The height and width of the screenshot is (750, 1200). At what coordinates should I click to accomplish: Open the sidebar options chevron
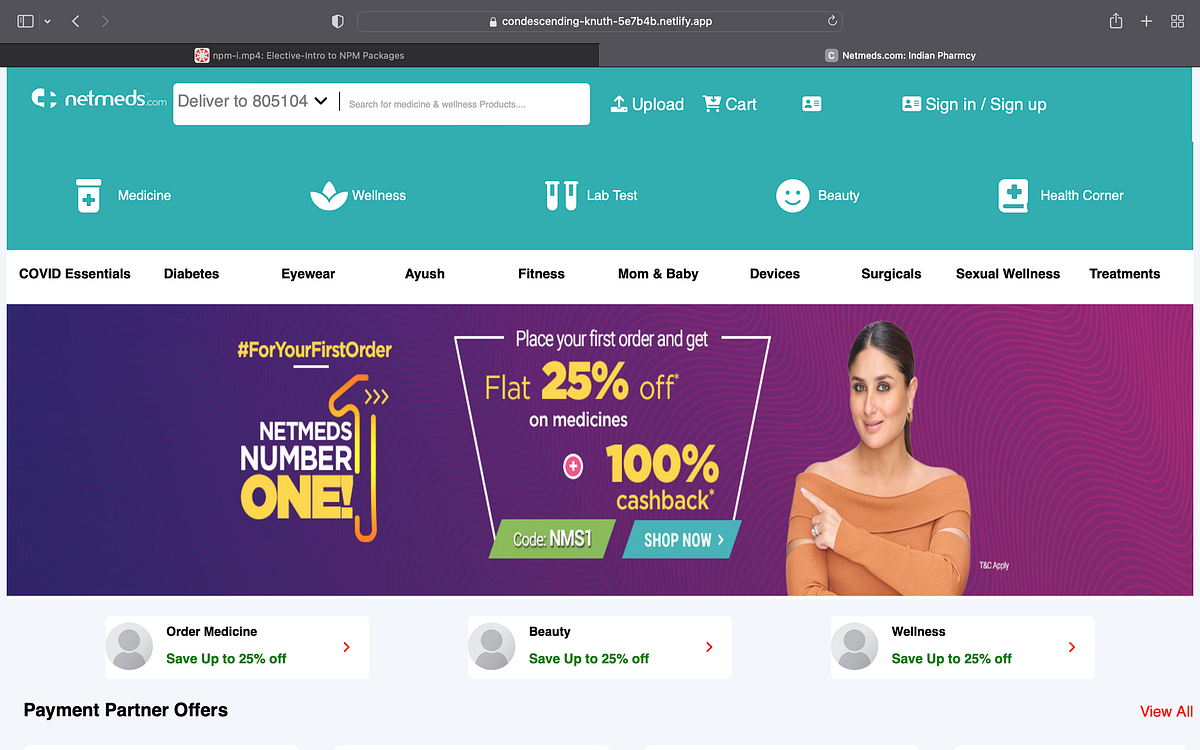pyautogui.click(x=47, y=21)
